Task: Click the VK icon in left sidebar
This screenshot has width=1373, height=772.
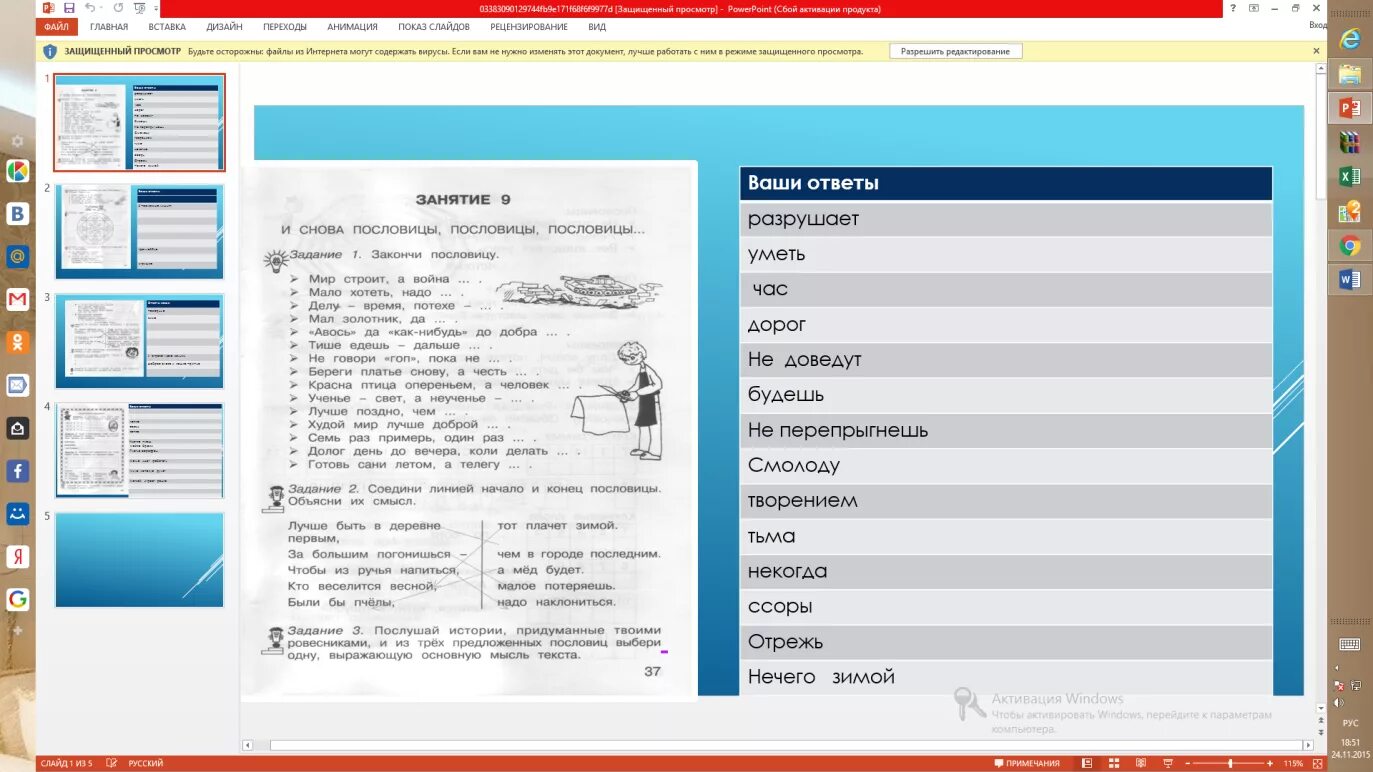Action: tap(17, 213)
